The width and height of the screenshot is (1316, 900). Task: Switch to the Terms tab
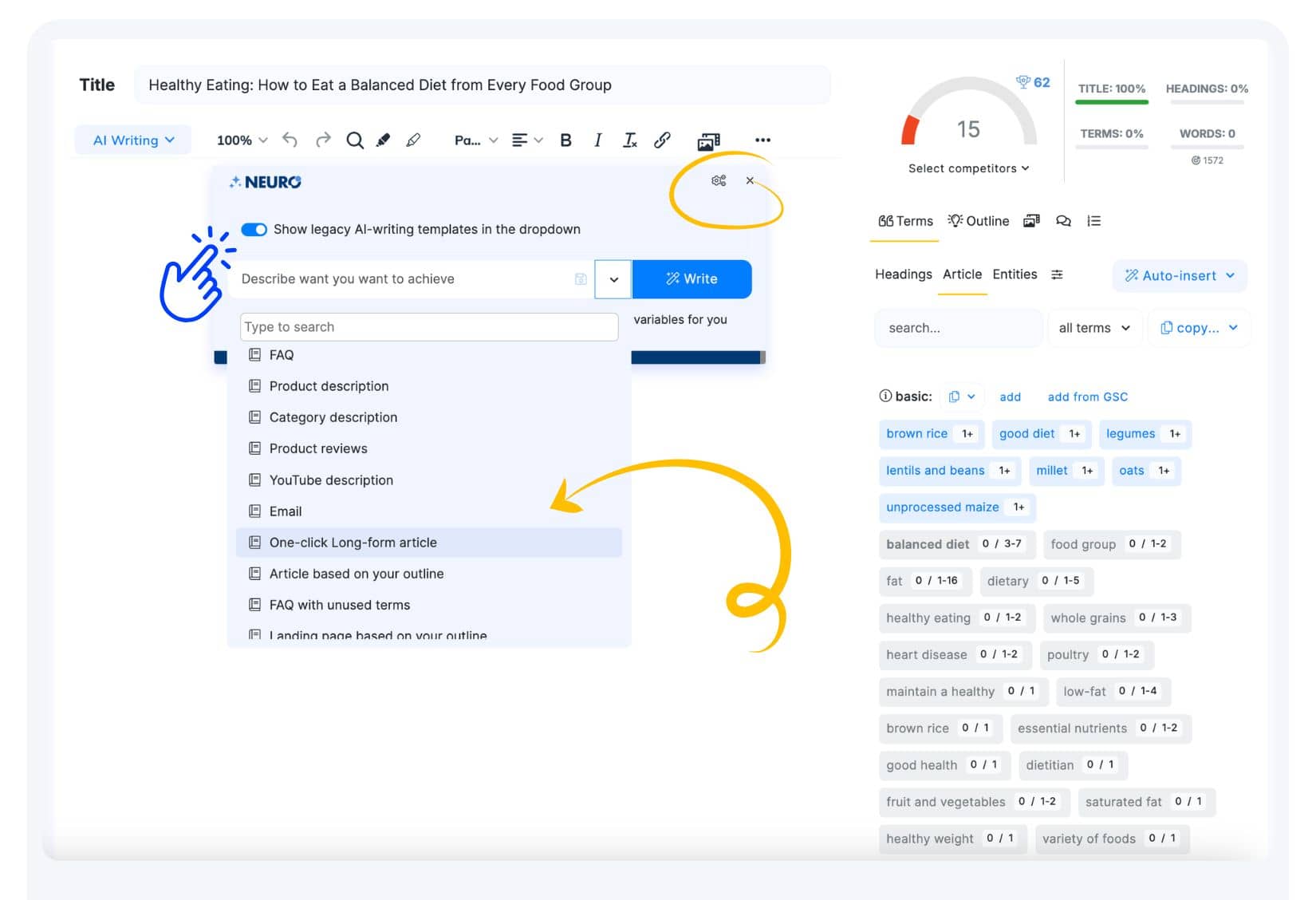(905, 221)
